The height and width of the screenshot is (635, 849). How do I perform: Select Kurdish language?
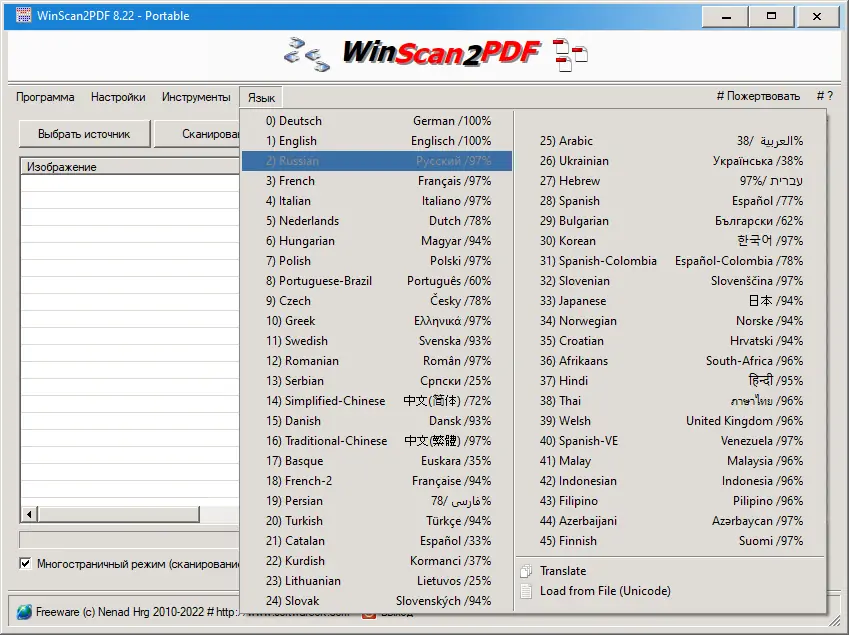click(x=377, y=561)
